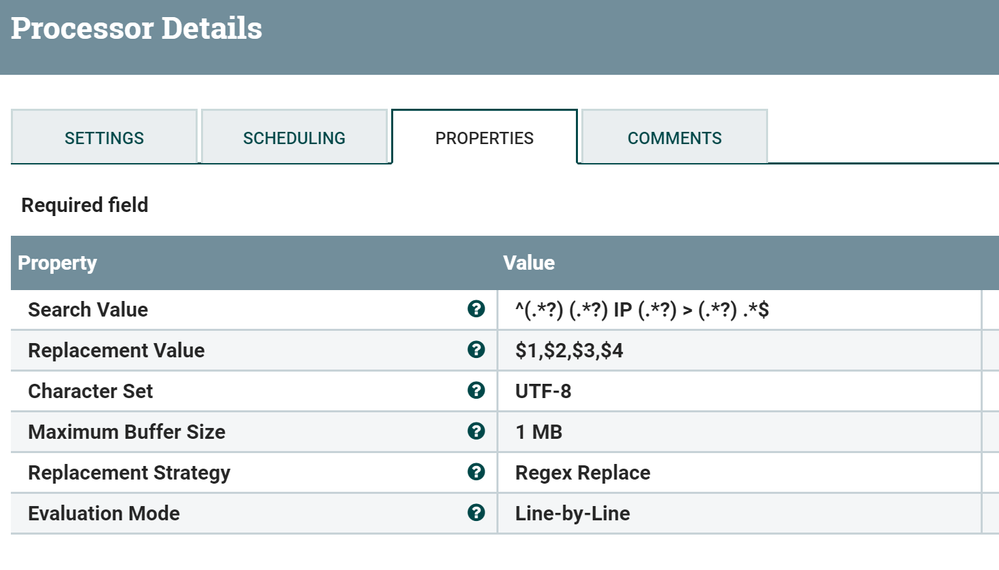Image resolution: width=999 pixels, height=570 pixels.
Task: Click help icon for Maximum Buffer Size
Action: point(476,432)
